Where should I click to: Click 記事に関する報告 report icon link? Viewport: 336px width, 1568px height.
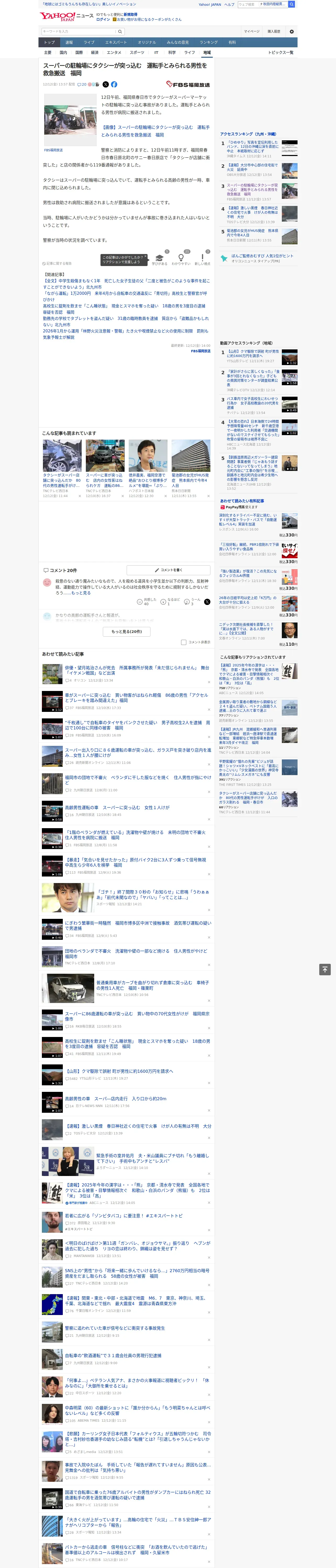click(57, 264)
